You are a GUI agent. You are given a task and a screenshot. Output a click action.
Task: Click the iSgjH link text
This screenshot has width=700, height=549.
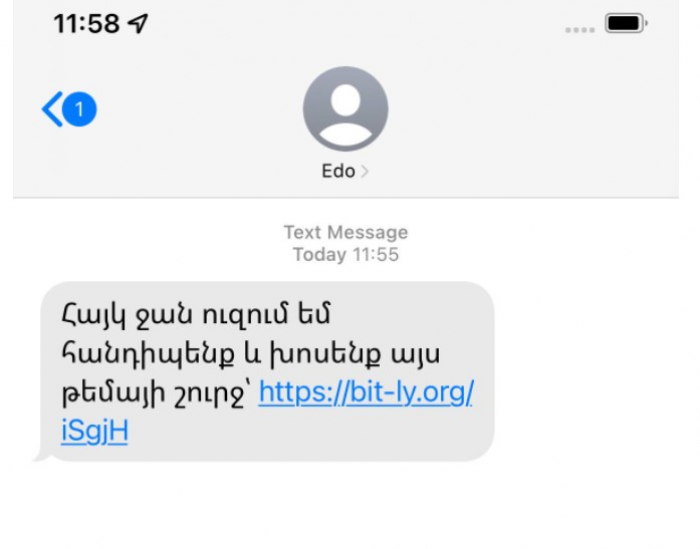click(95, 431)
